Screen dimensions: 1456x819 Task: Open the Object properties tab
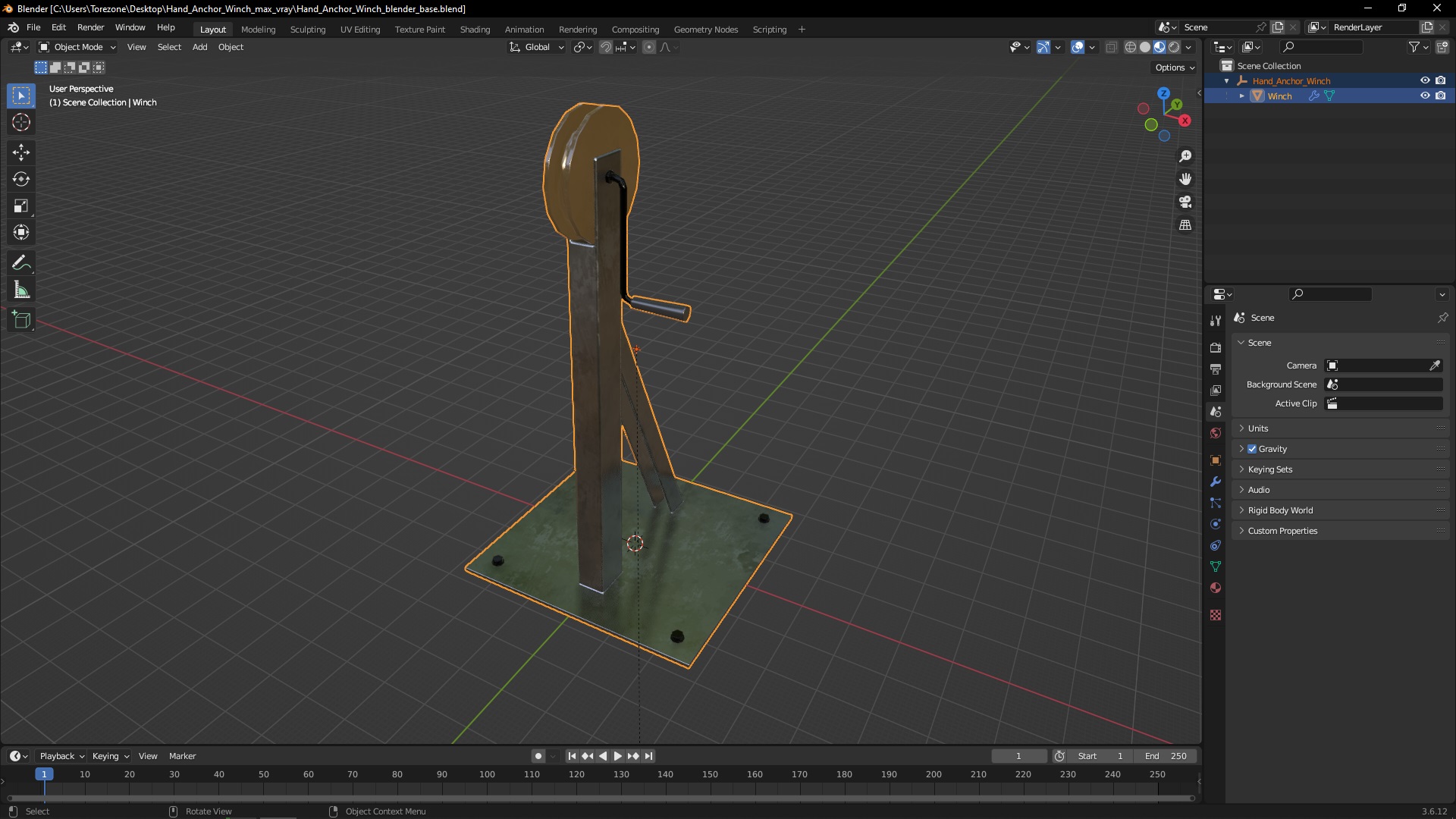pyautogui.click(x=1216, y=460)
